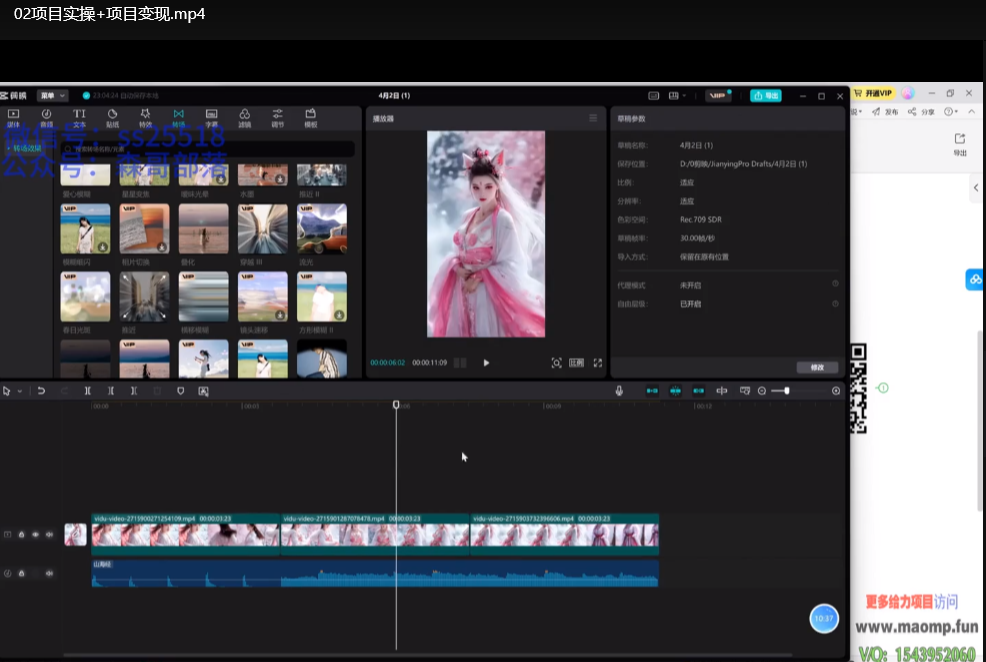
Task: Click the 修改 button in draft parameters
Action: (817, 367)
